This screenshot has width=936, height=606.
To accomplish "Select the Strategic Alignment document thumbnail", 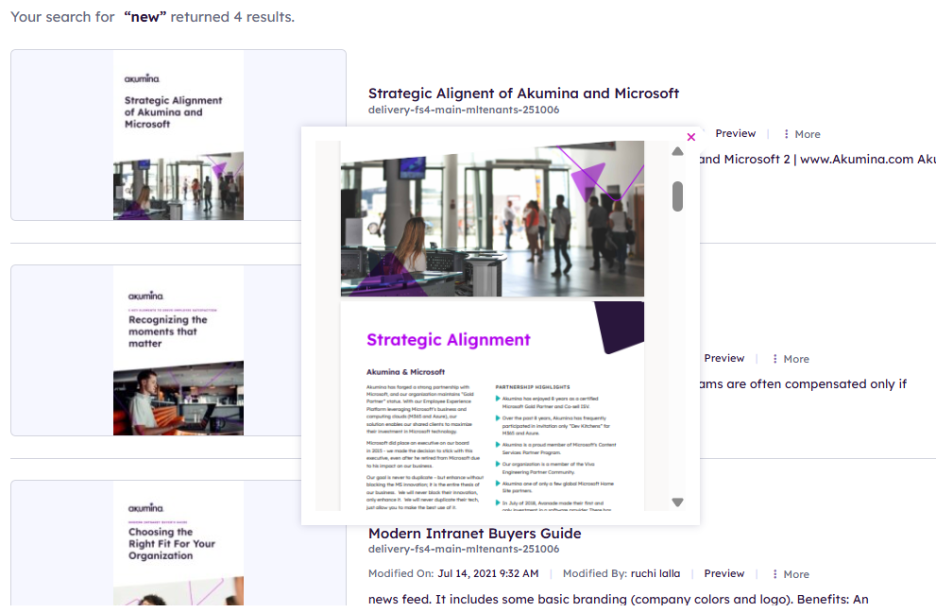I will click(178, 135).
